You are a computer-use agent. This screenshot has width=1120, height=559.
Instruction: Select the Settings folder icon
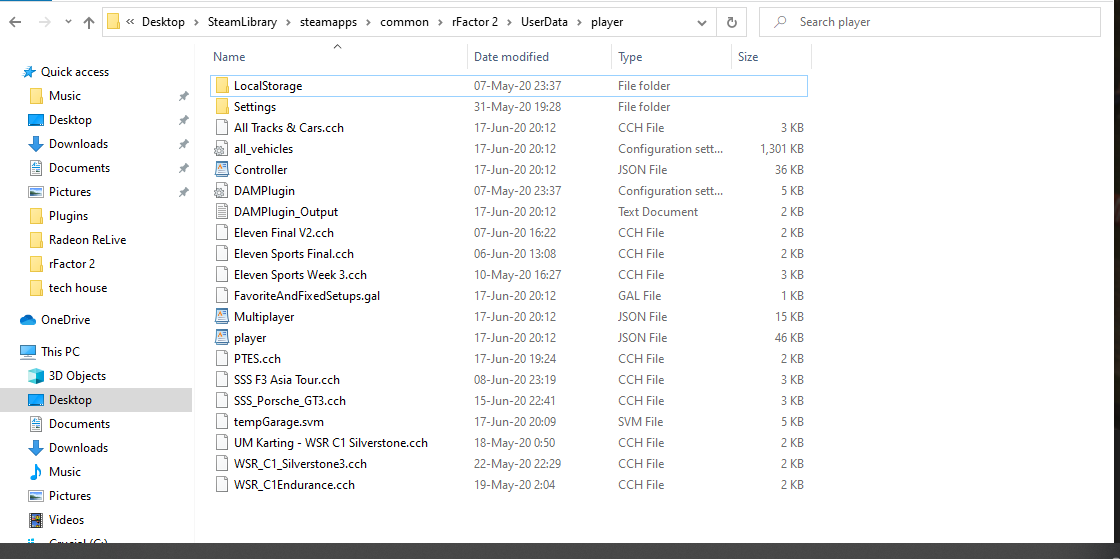coord(221,106)
